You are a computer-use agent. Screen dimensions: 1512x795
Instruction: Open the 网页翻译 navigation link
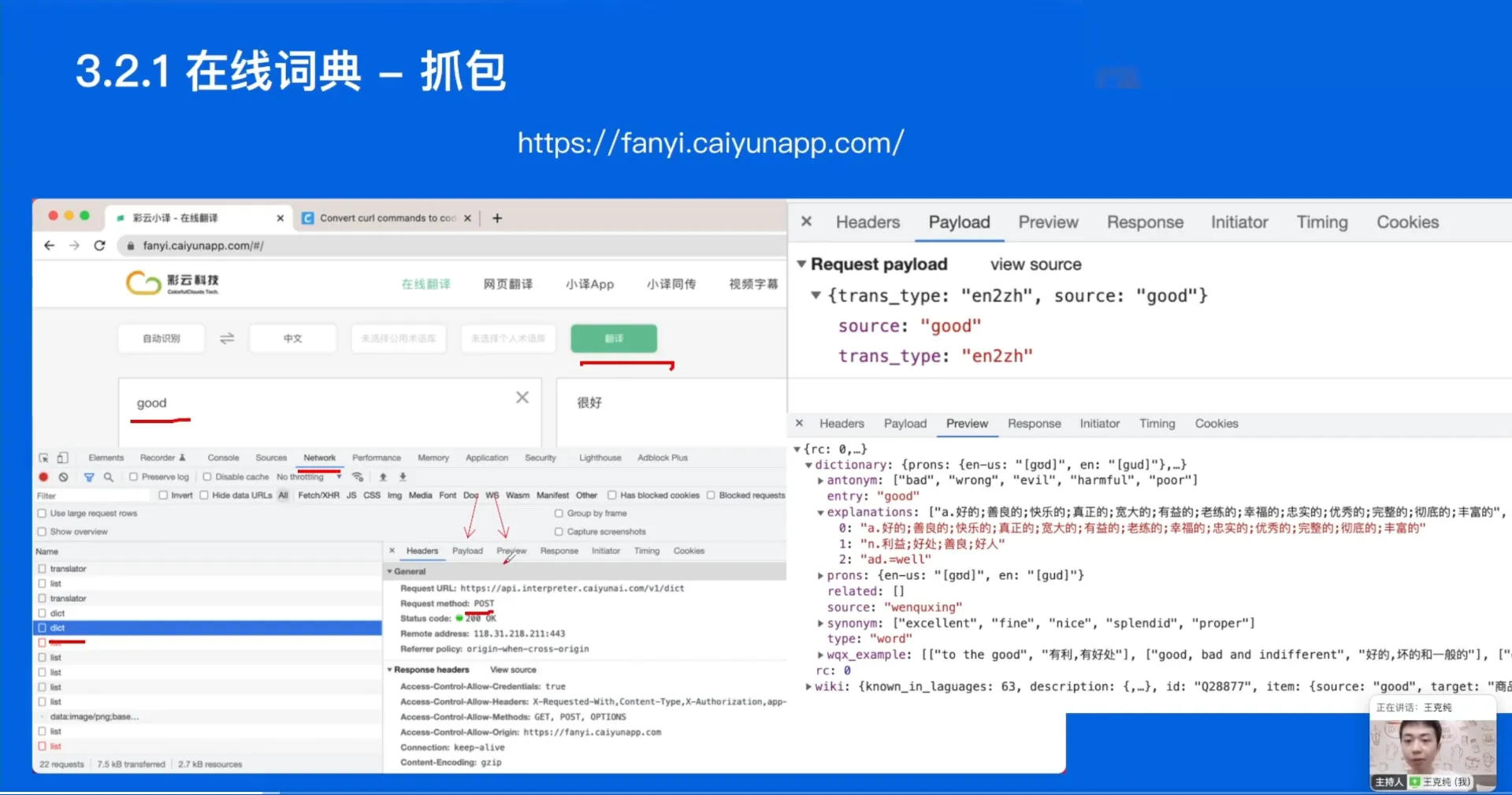coord(508,284)
